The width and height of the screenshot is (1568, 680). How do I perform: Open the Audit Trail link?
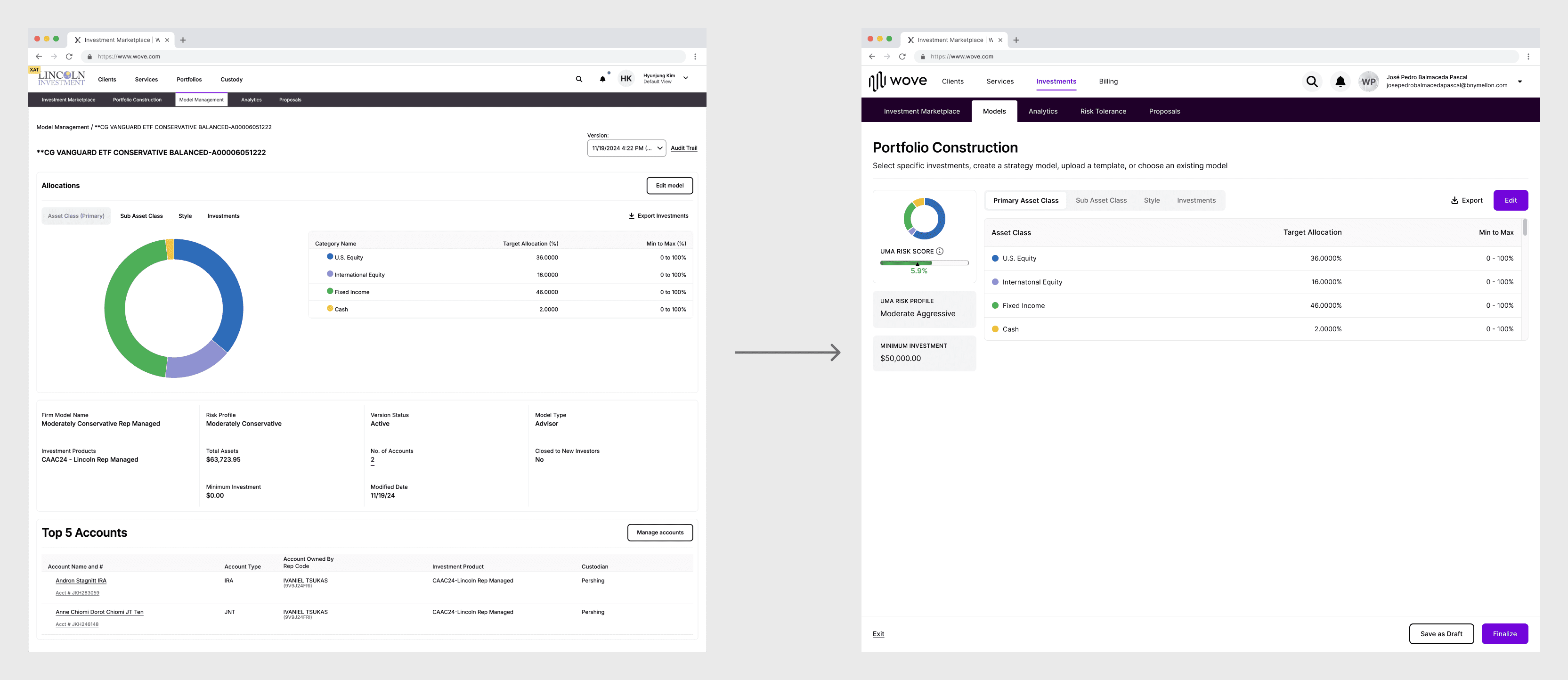coord(683,148)
